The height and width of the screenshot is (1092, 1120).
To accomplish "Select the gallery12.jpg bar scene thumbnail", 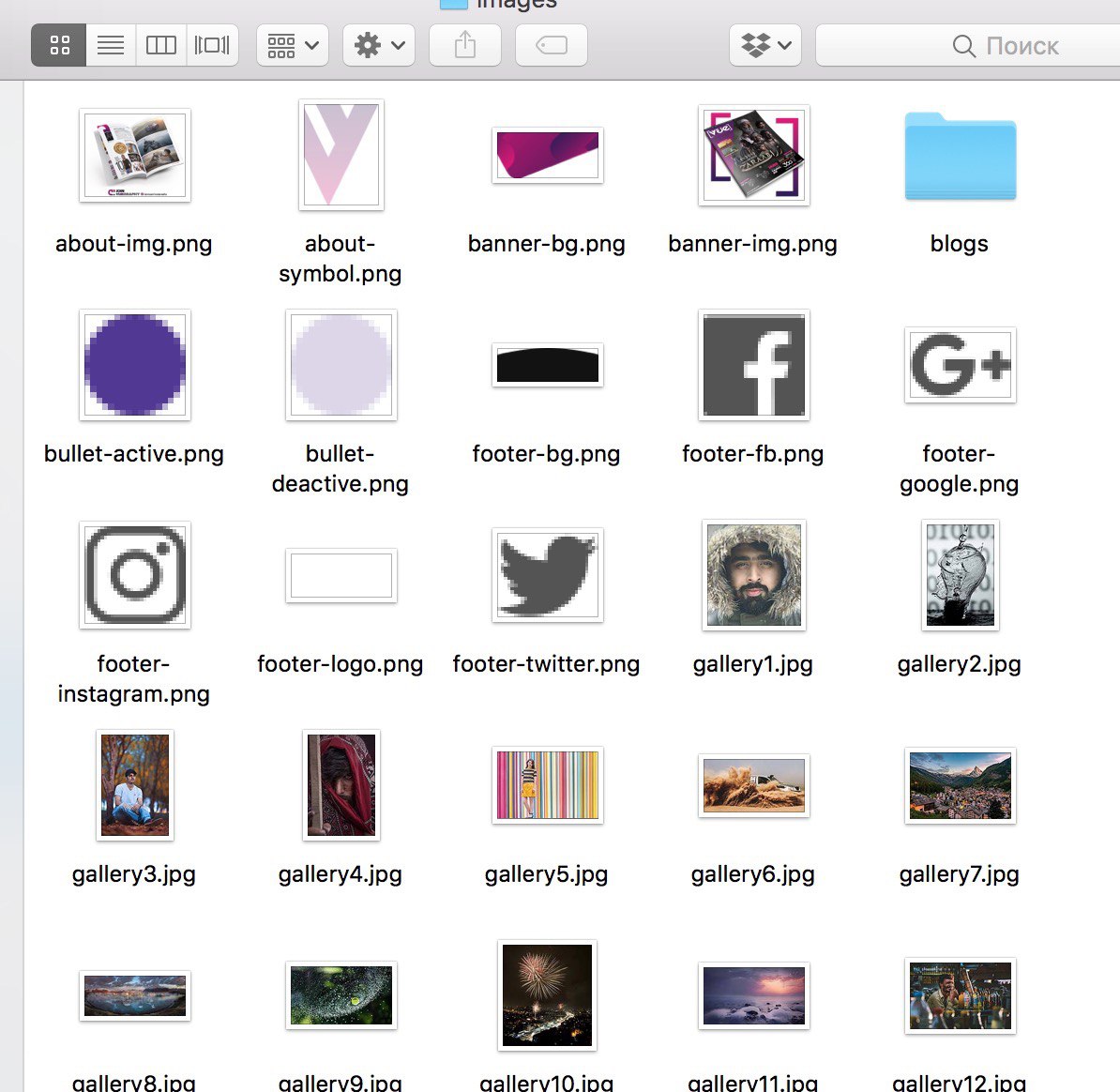I will 960,994.
